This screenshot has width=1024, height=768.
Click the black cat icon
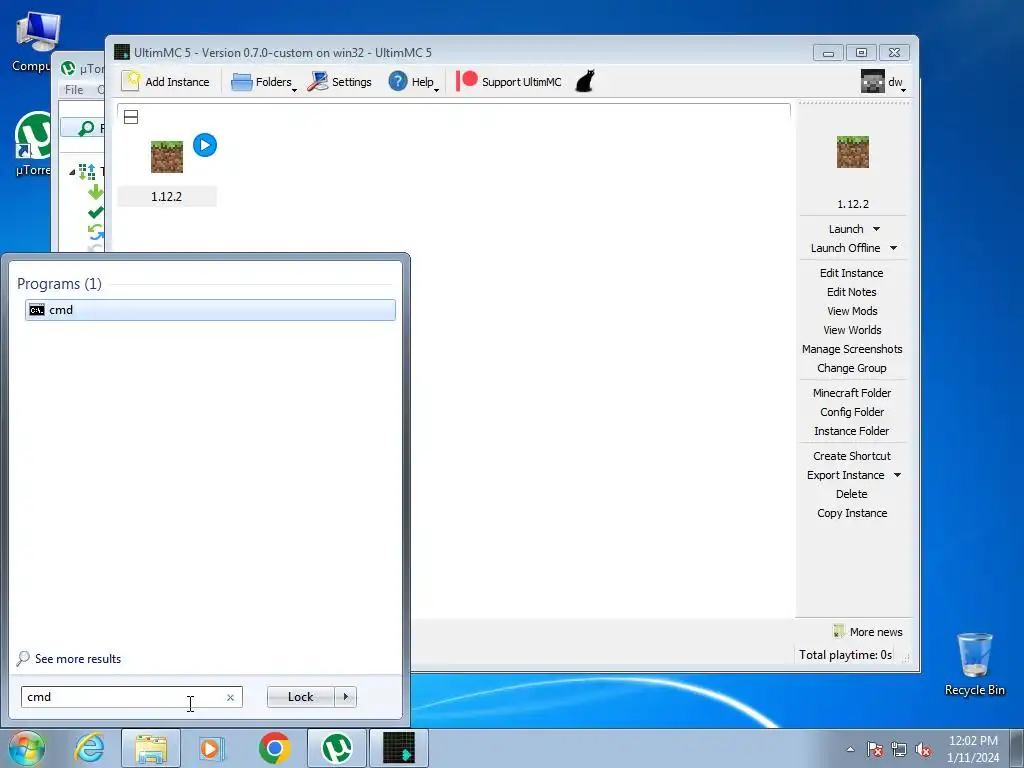pos(585,82)
